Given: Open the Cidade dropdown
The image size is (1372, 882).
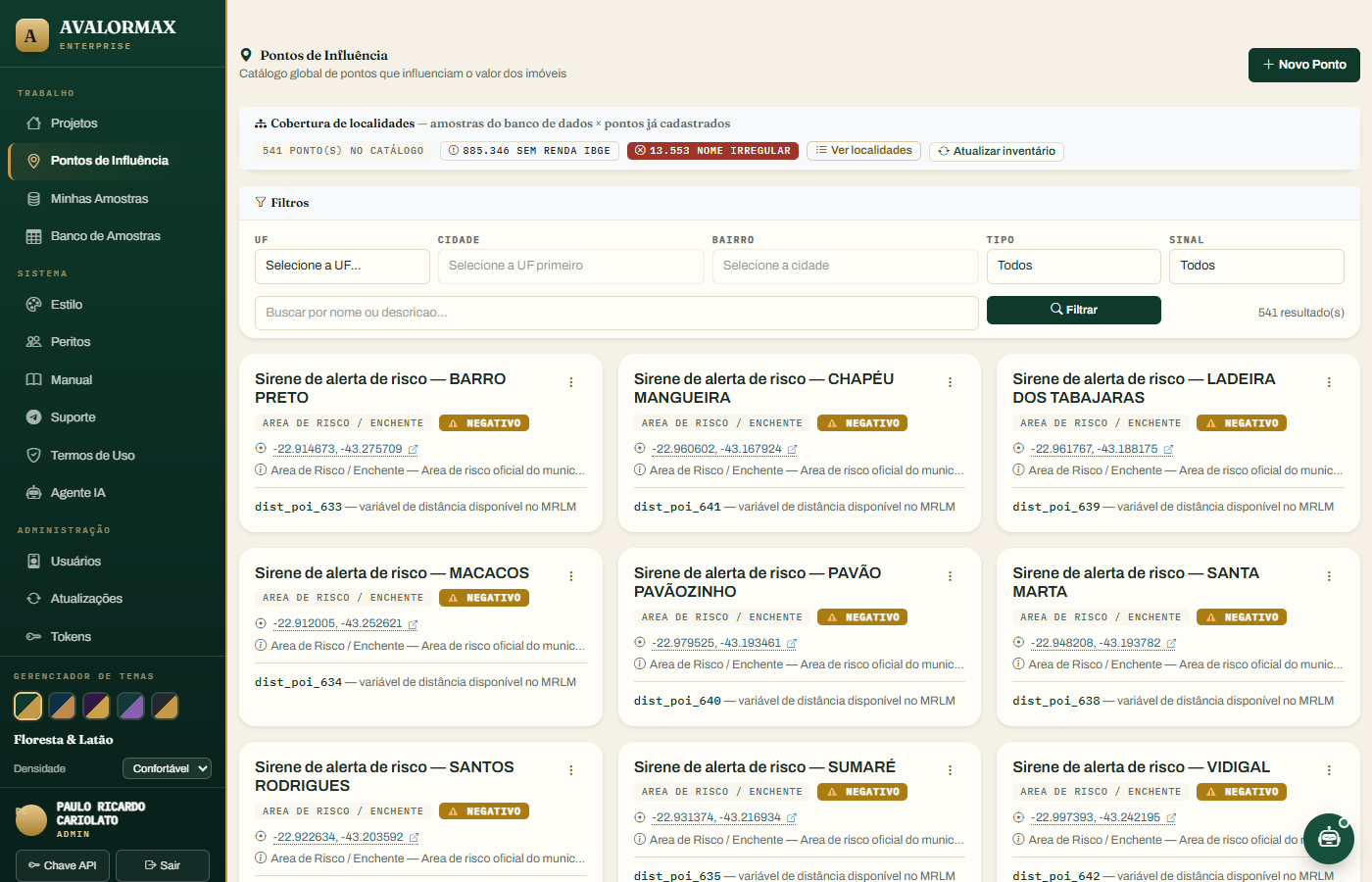Looking at the screenshot, I should point(570,266).
